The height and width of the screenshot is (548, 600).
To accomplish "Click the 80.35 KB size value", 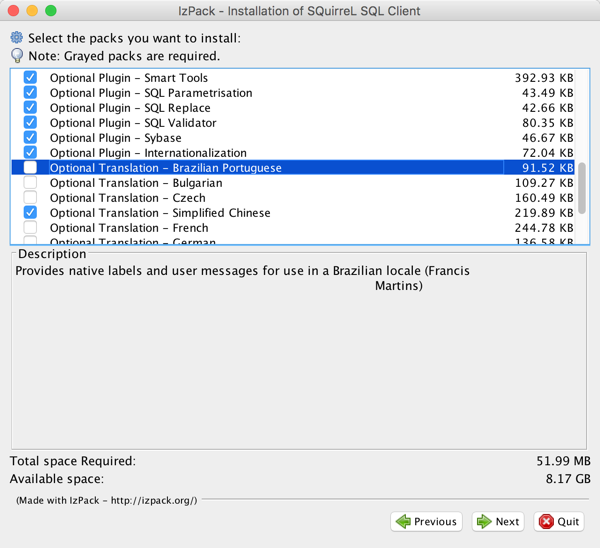I will 548,122.
